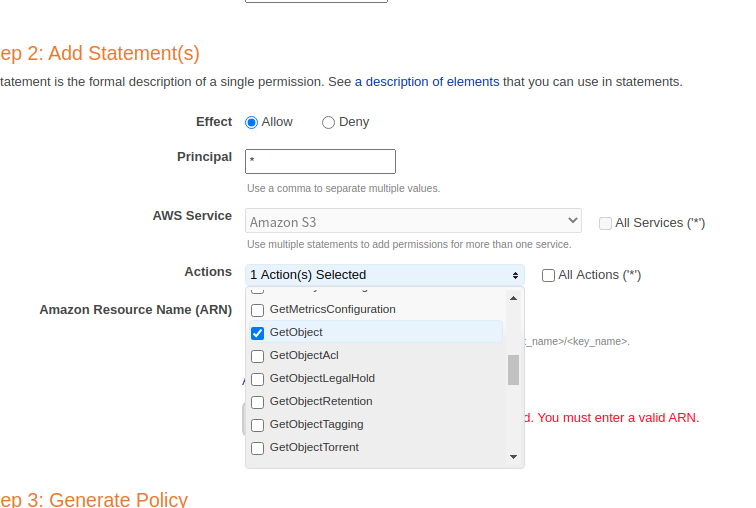Click the Actions dropdown arrow icon
Image resolution: width=756 pixels, height=508 pixels.
point(516,275)
